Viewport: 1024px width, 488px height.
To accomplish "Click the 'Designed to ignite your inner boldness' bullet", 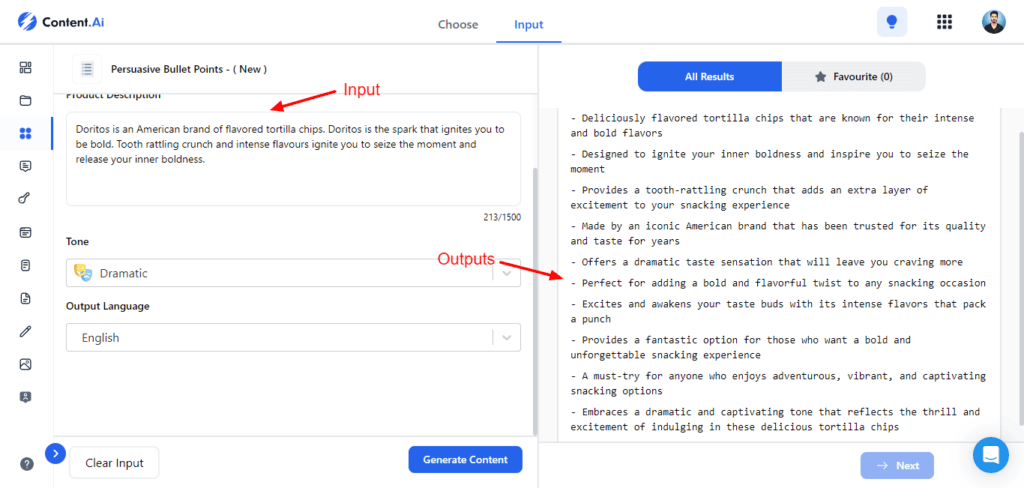I will pos(769,162).
